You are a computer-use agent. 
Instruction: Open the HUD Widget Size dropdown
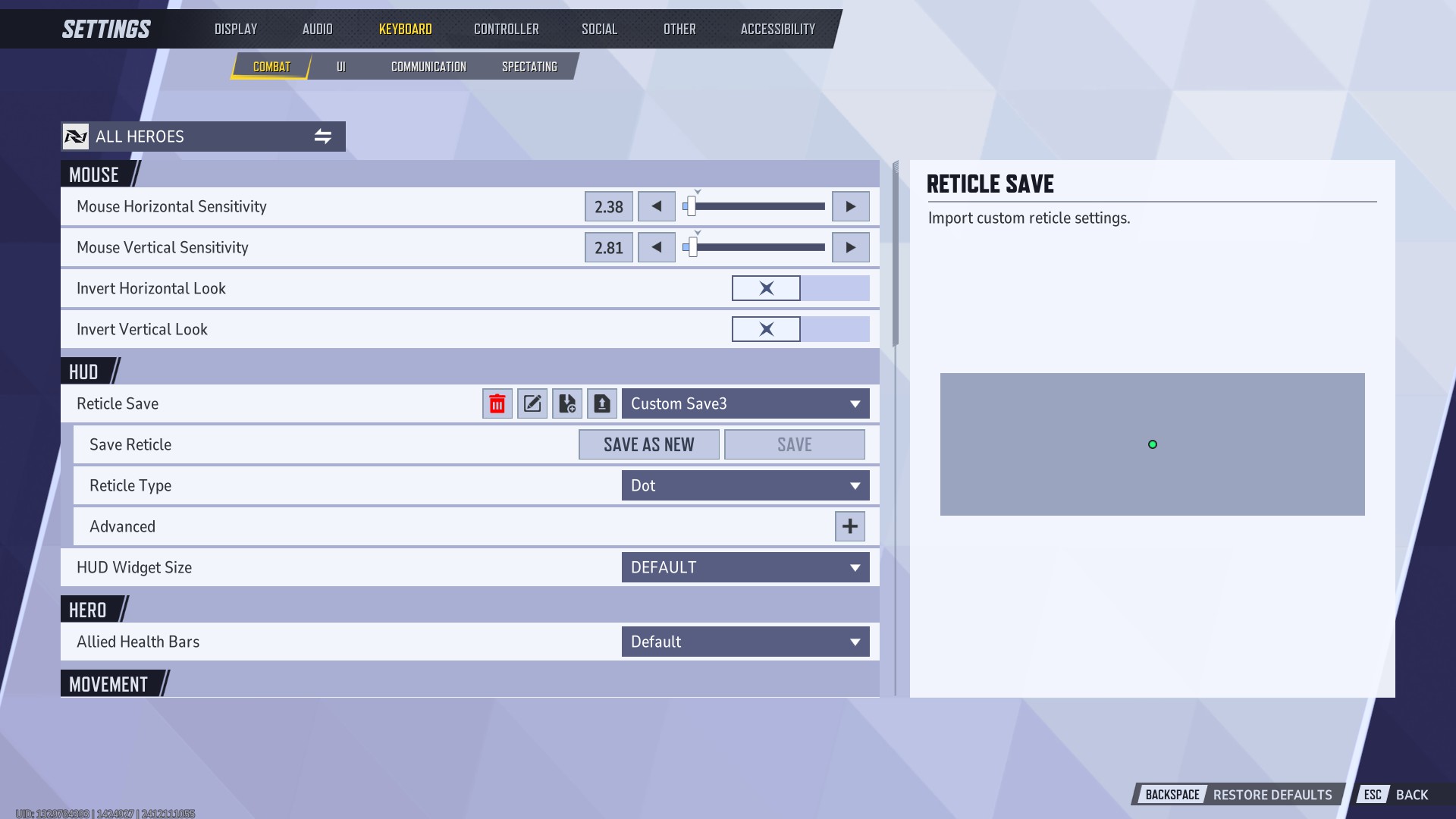pyautogui.click(x=745, y=567)
